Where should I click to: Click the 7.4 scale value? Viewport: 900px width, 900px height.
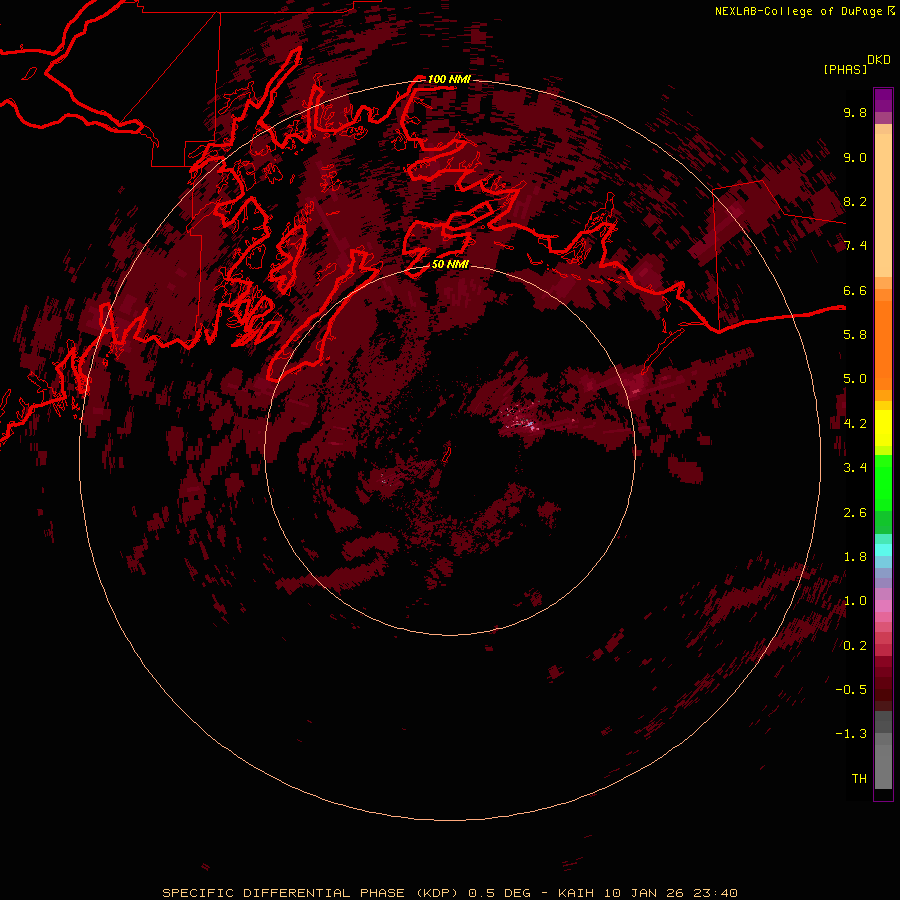855,246
